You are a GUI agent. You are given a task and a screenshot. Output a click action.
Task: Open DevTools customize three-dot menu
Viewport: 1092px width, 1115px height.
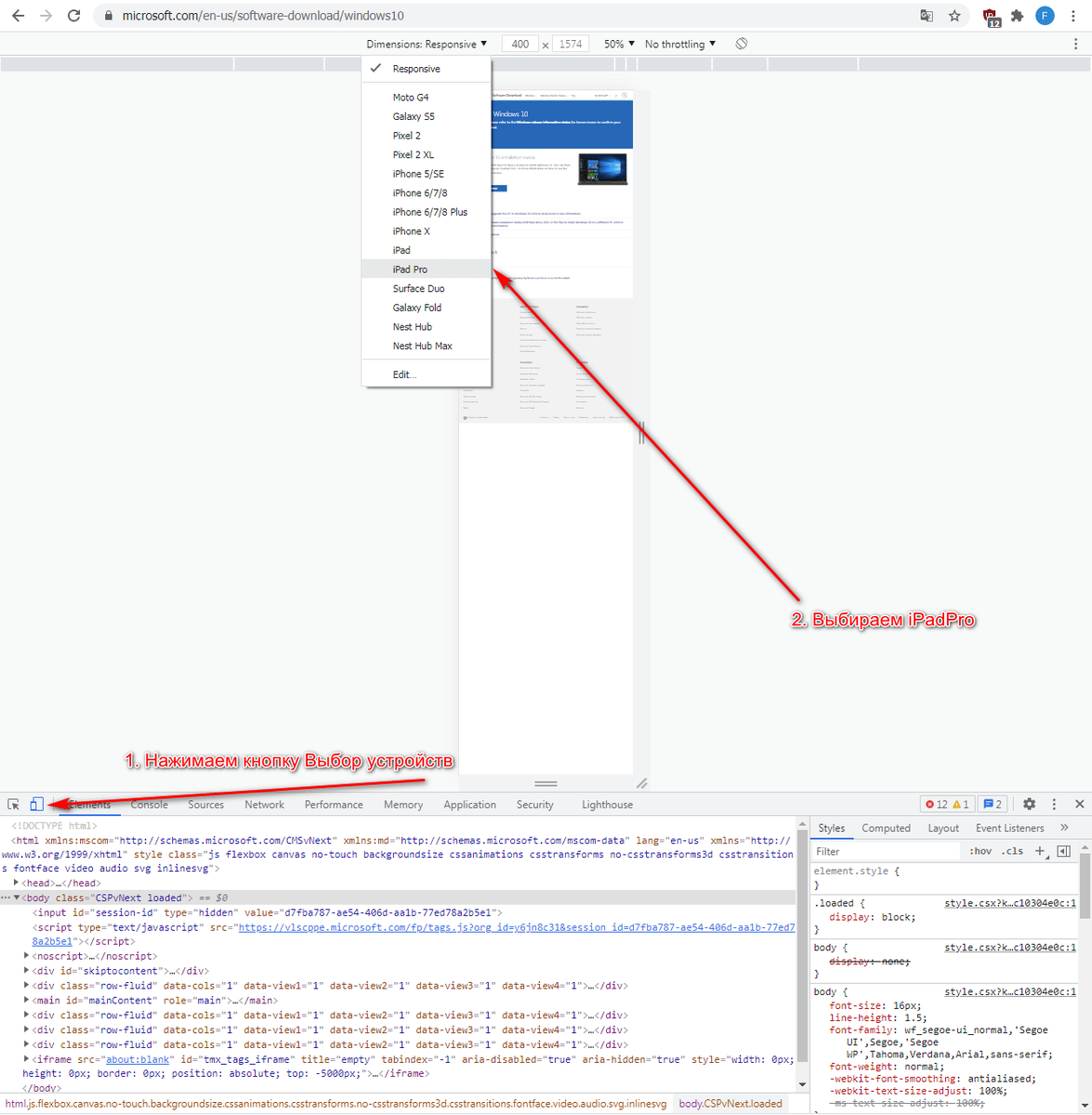click(1054, 805)
